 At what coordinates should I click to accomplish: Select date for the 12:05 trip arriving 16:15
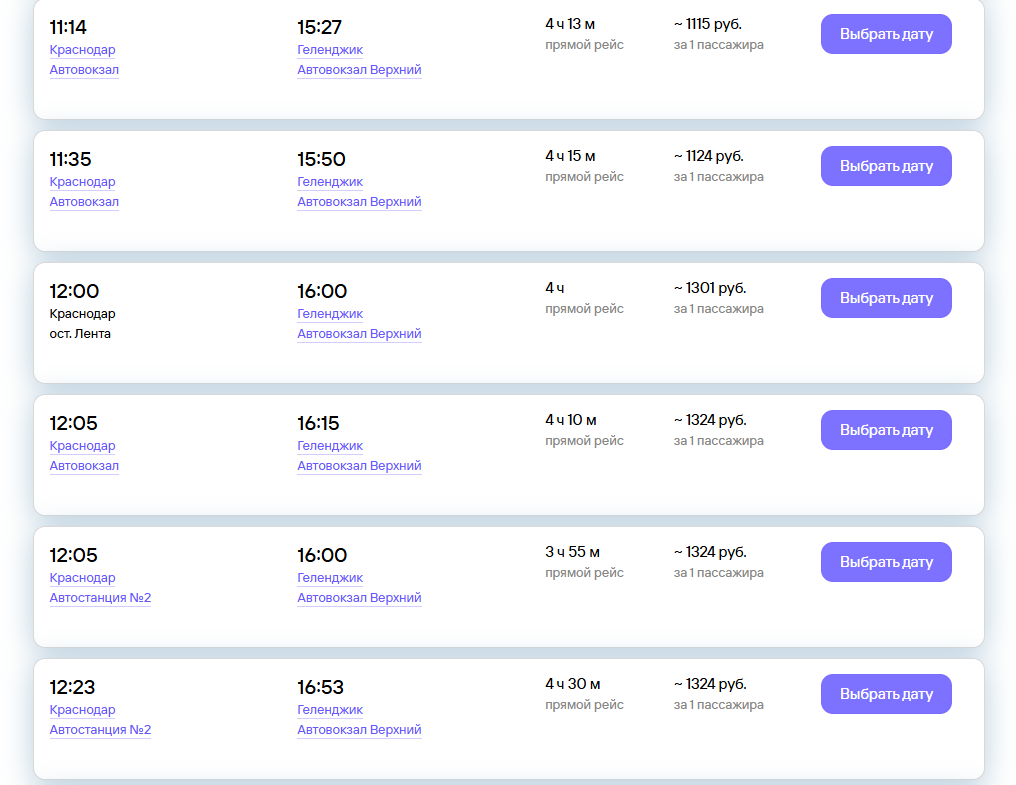pyautogui.click(x=885, y=430)
